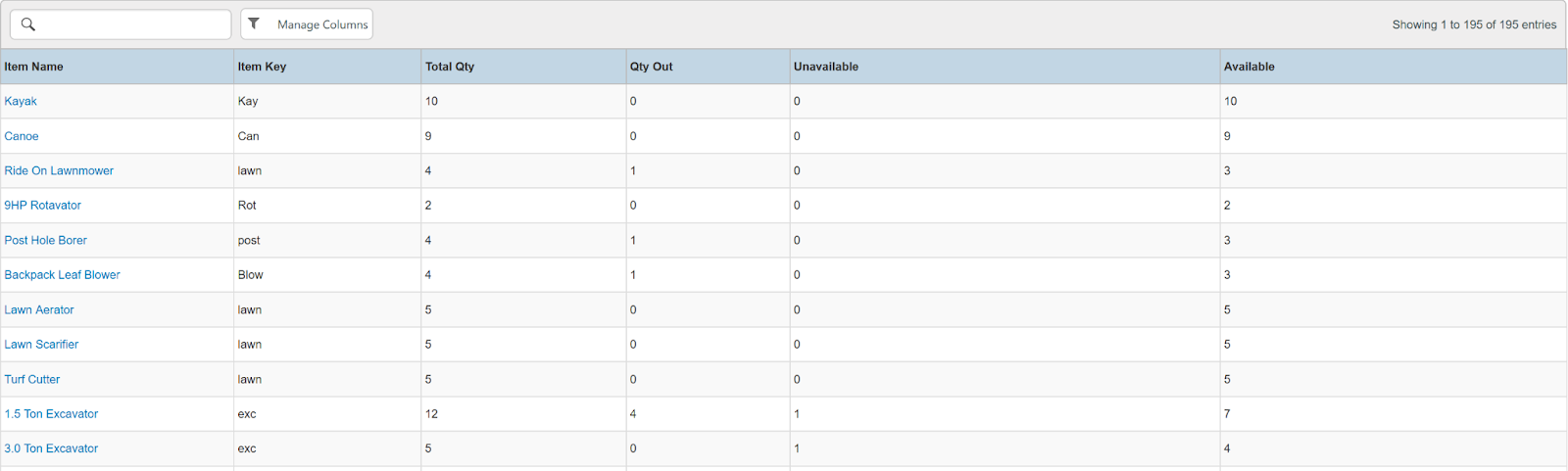Sort table by Item Key header
This screenshot has height=471, width=1568.
click(262, 67)
